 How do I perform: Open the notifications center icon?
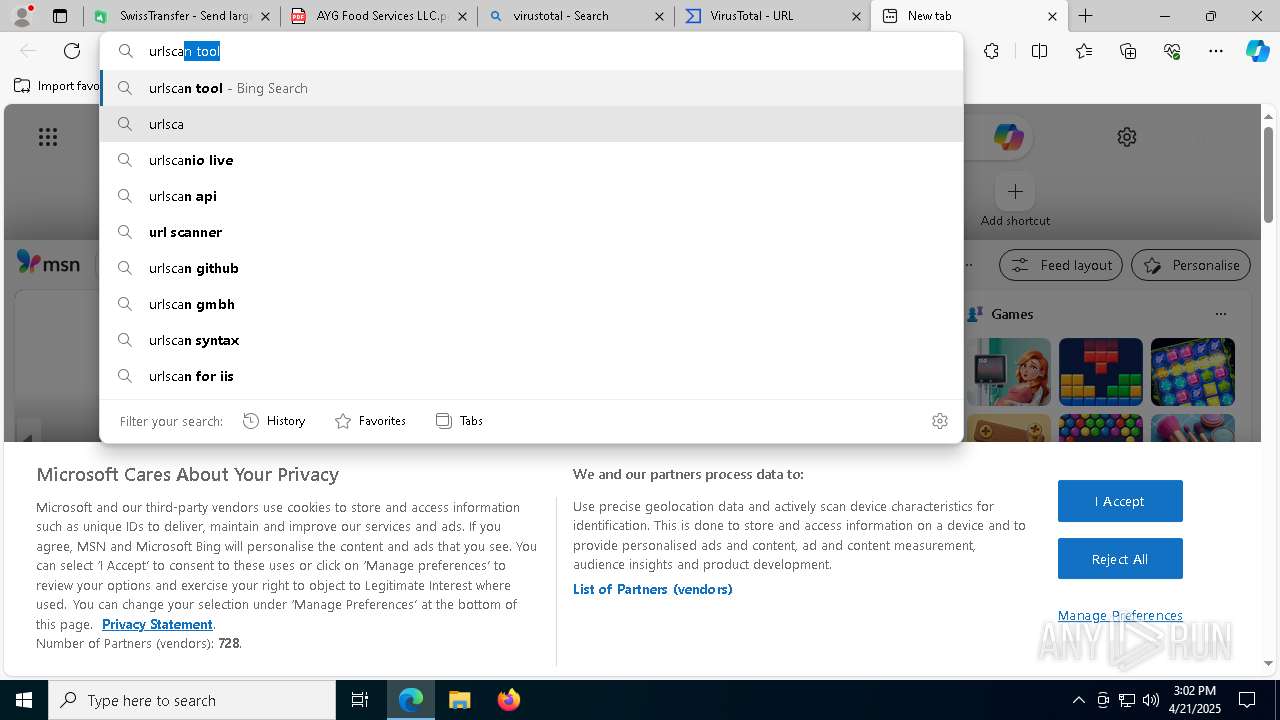click(1247, 700)
